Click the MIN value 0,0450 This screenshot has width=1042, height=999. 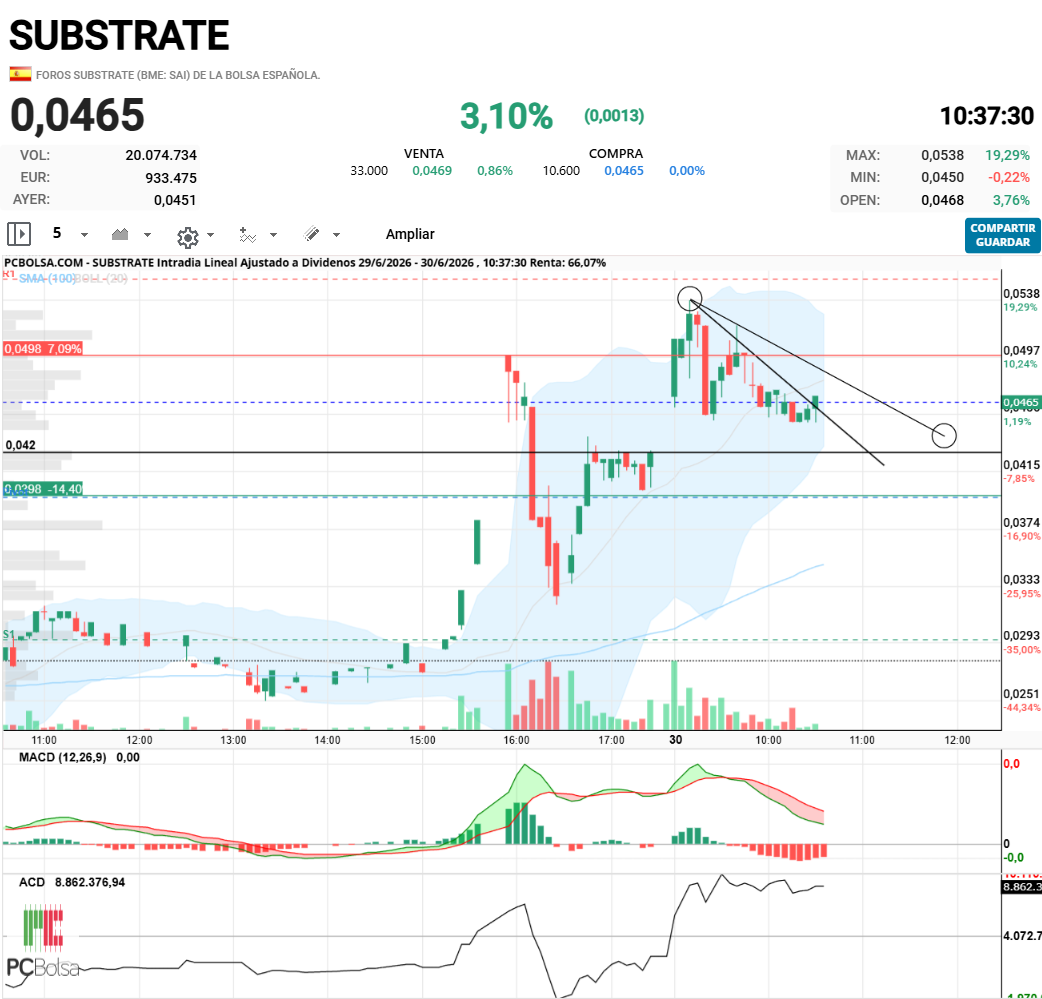[x=942, y=177]
